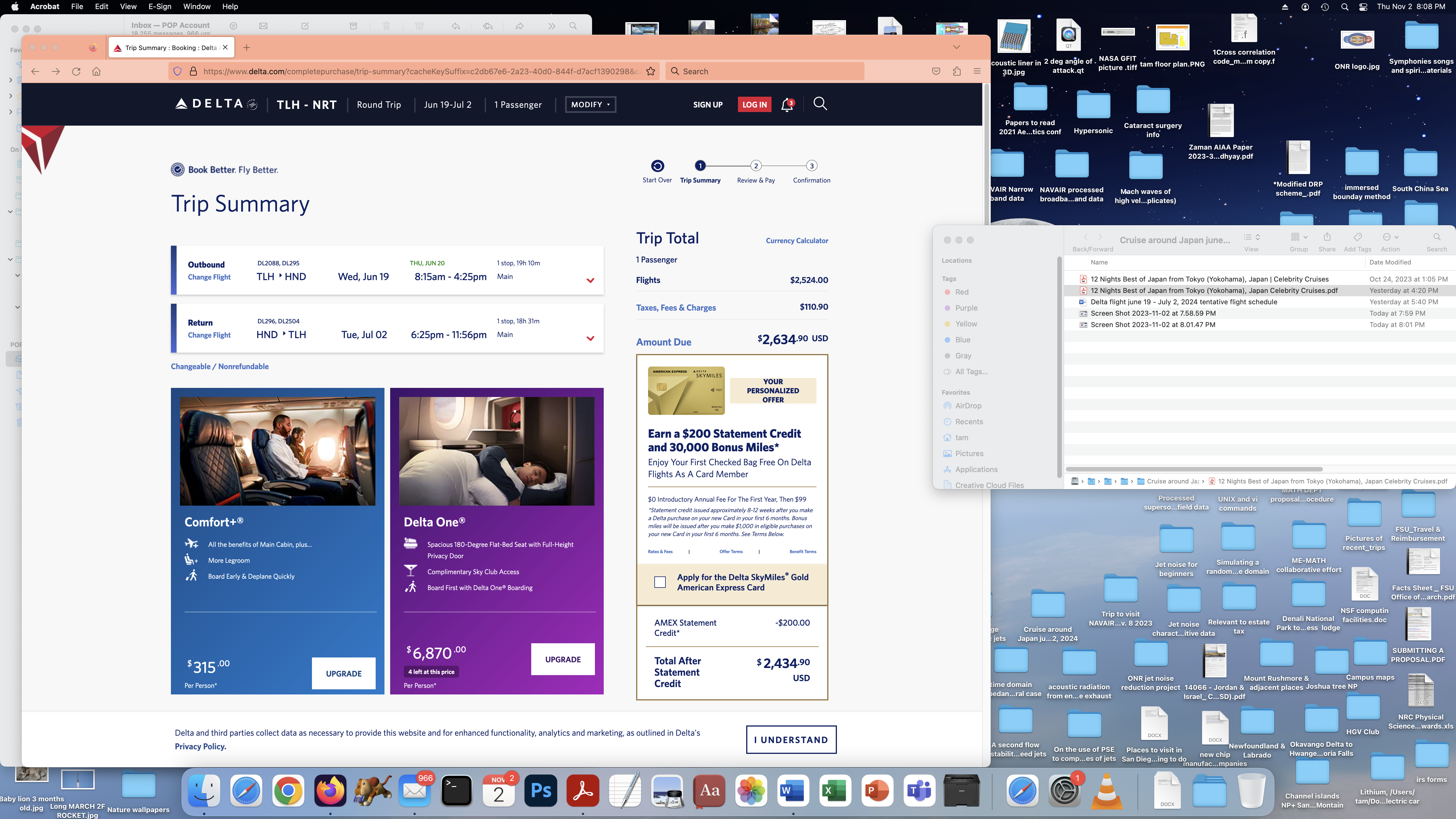The height and width of the screenshot is (819, 1456).
Task: Upgrade to Comfort+ for $315
Action: coord(344,673)
